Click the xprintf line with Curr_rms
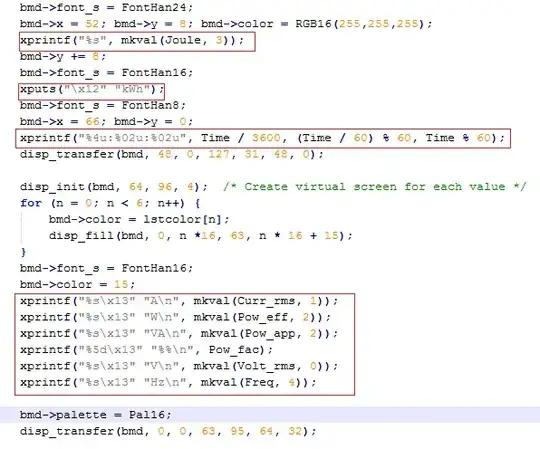540x449 pixels. click(179, 301)
